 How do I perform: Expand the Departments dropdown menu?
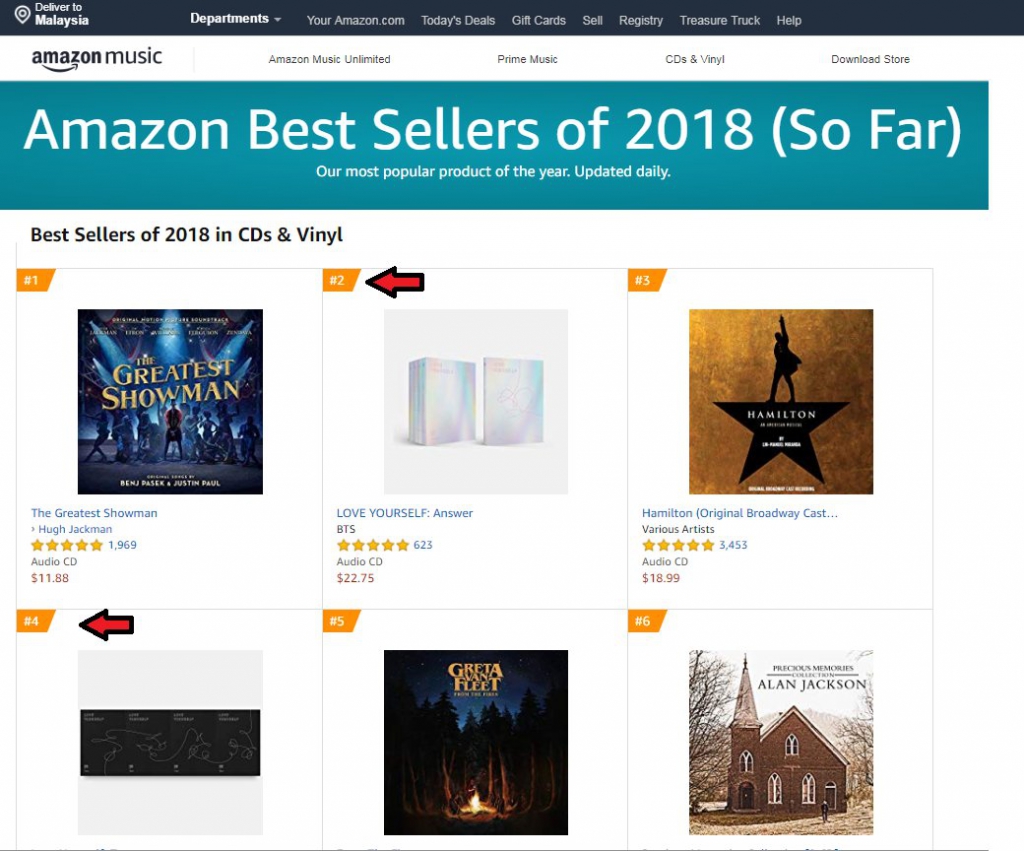pos(236,19)
